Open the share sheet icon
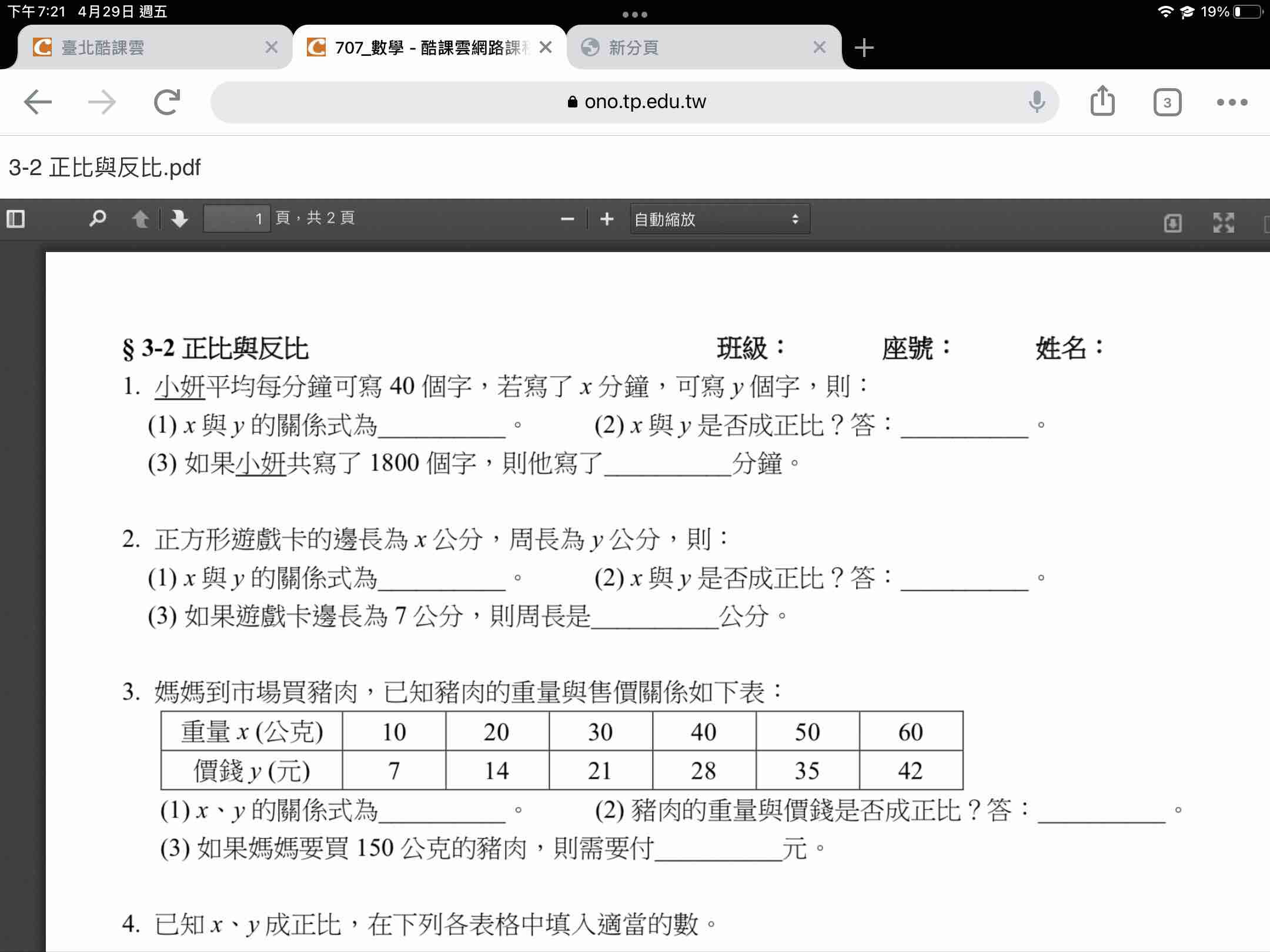Screen dimensions: 1270x952 1102,101
